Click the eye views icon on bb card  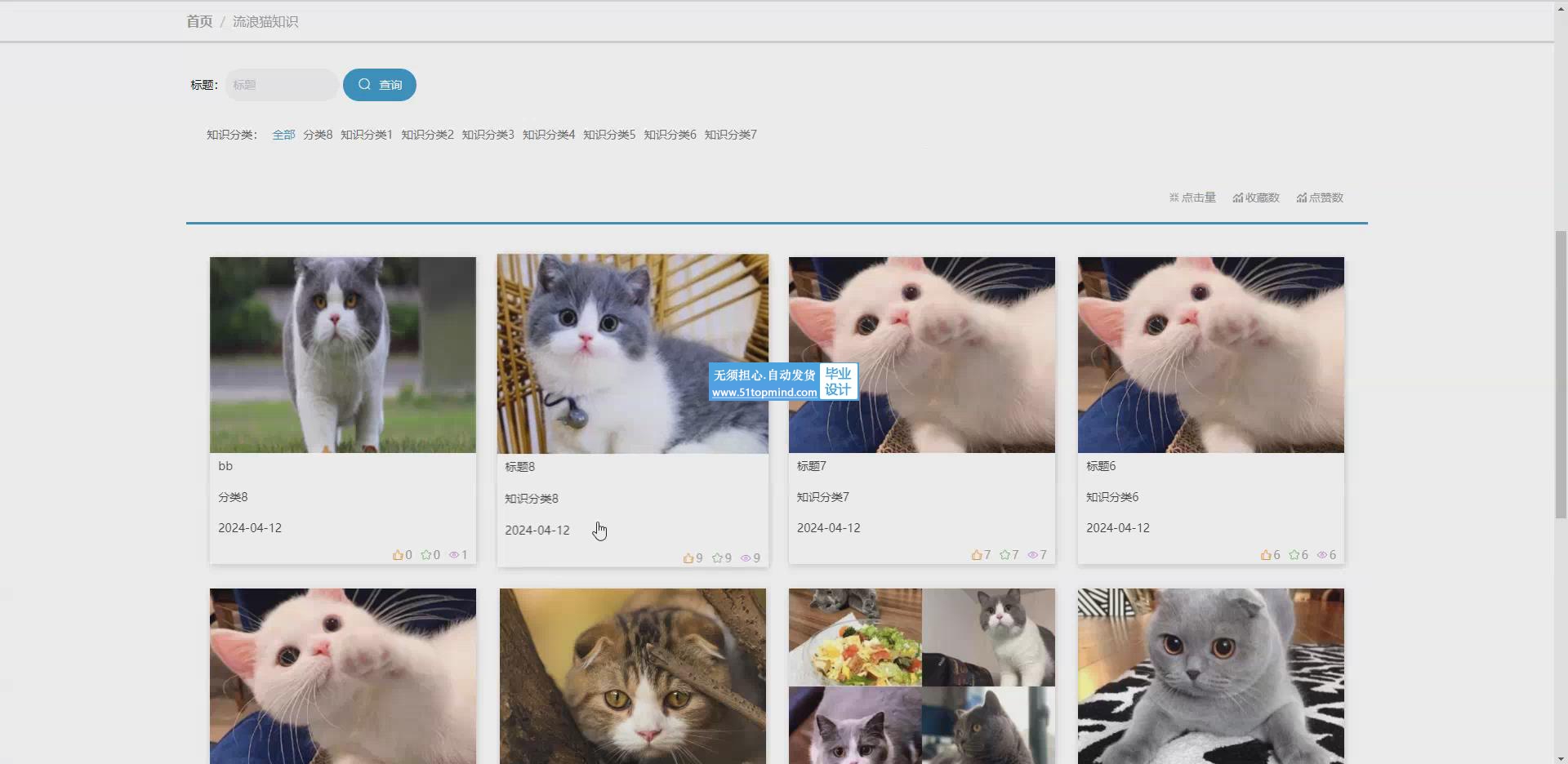[x=454, y=555]
